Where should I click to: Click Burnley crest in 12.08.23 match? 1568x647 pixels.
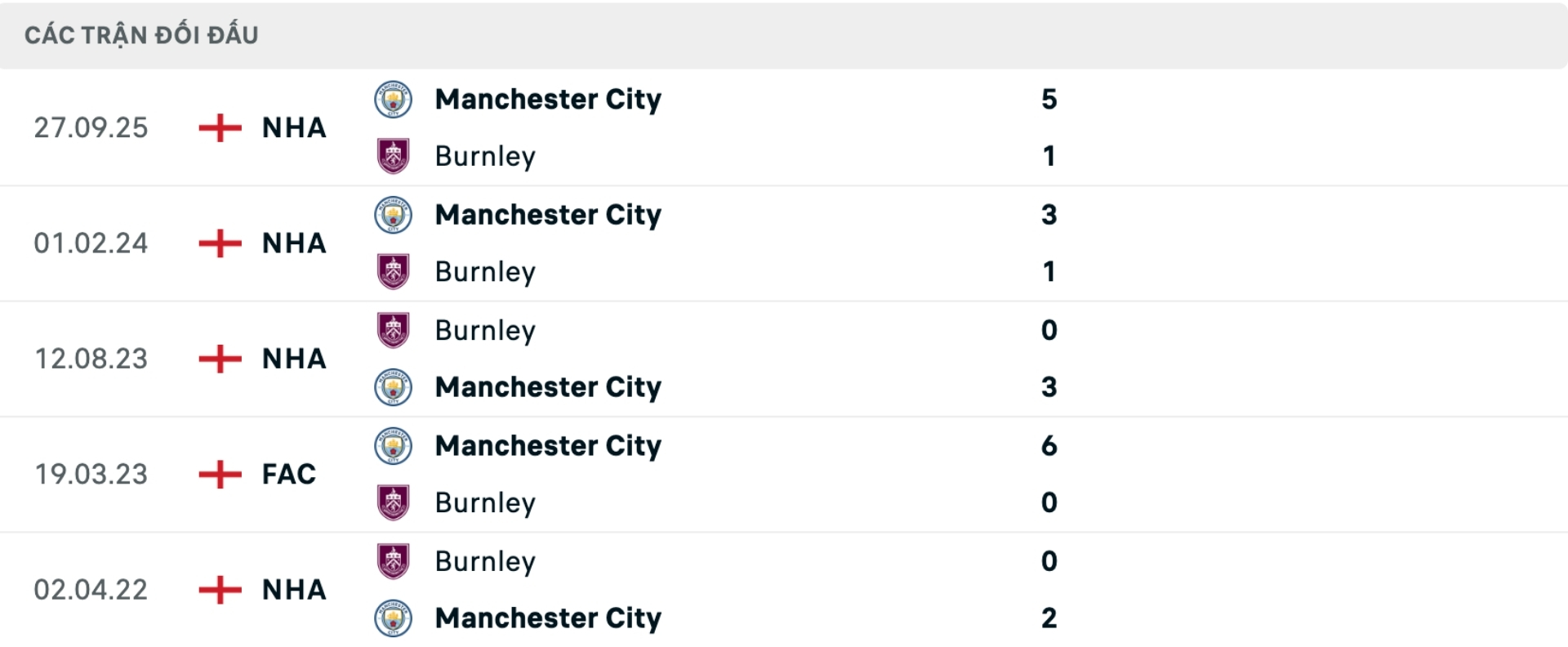pos(393,330)
